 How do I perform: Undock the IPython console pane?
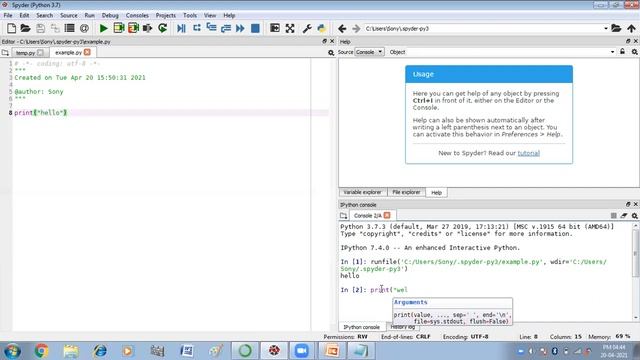click(x=628, y=204)
